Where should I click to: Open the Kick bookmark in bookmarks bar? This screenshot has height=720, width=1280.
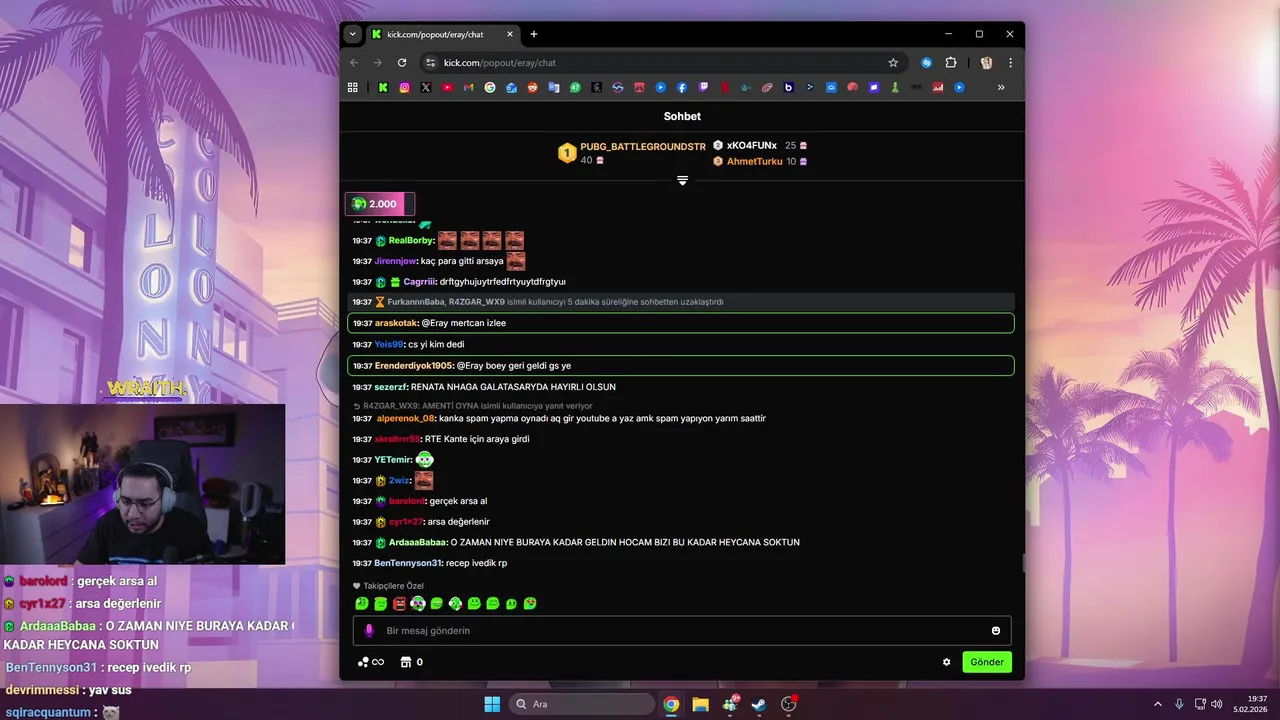coord(383,88)
